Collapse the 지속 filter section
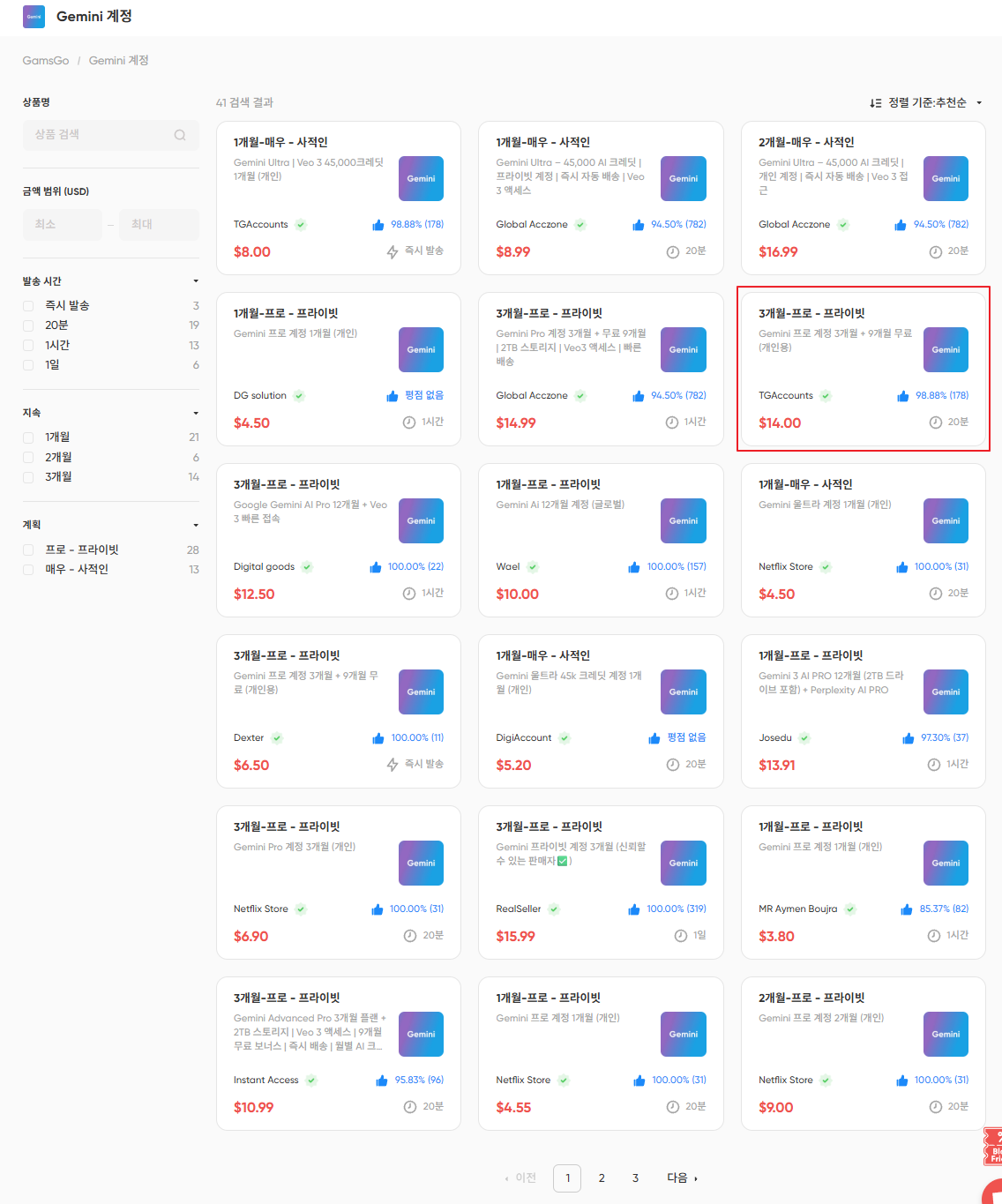The image size is (1002, 1204). click(196, 414)
